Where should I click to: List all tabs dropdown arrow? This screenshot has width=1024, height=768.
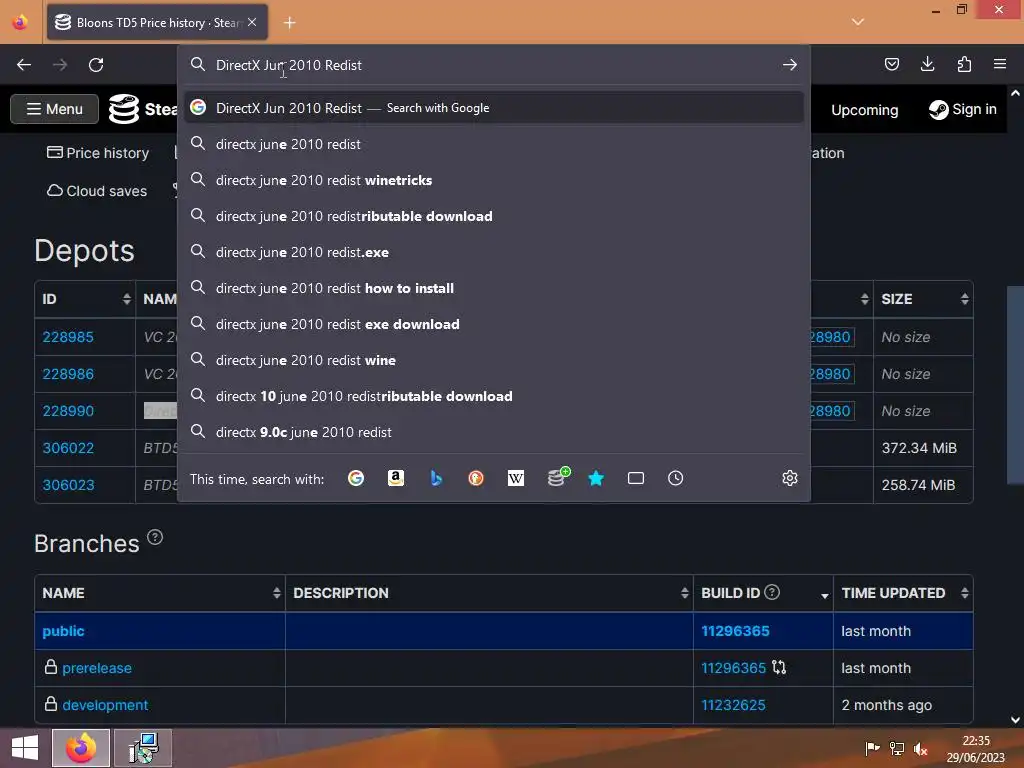pos(857,22)
